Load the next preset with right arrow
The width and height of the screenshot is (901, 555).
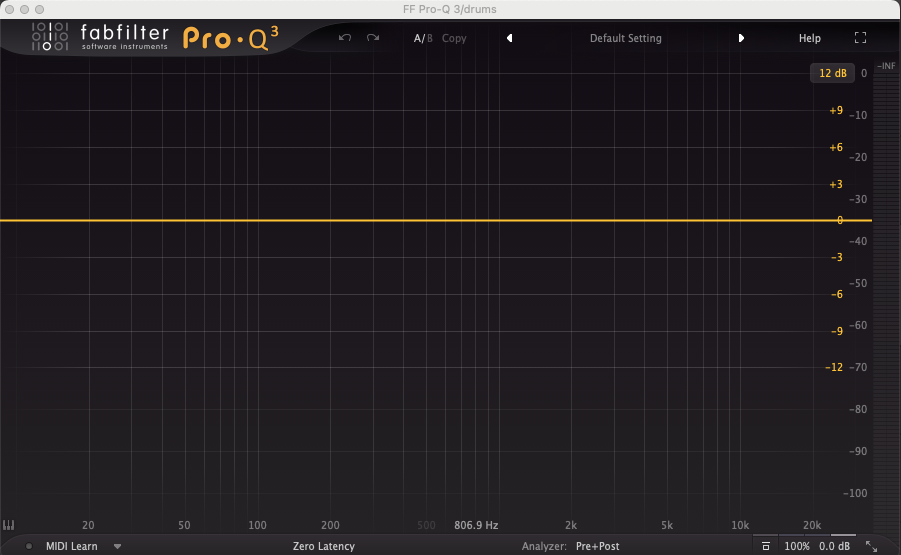741,38
